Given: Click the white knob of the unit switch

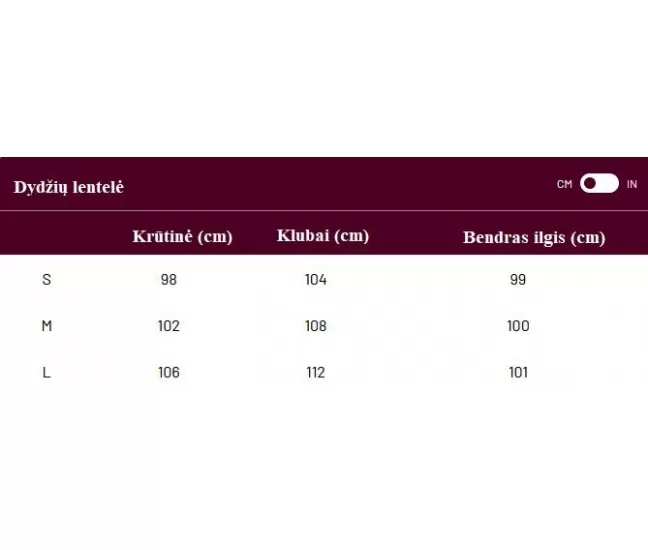Looking at the screenshot, I should (590, 184).
